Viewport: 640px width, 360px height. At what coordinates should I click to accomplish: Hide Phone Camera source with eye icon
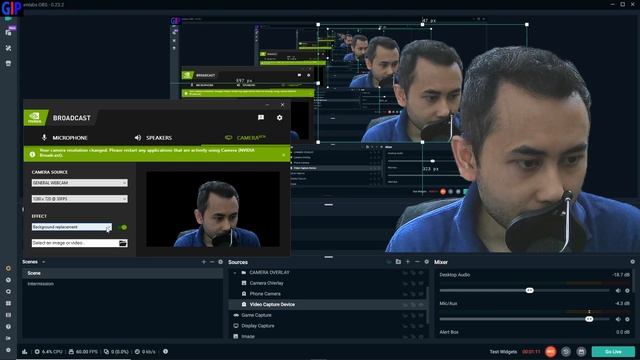pos(421,294)
